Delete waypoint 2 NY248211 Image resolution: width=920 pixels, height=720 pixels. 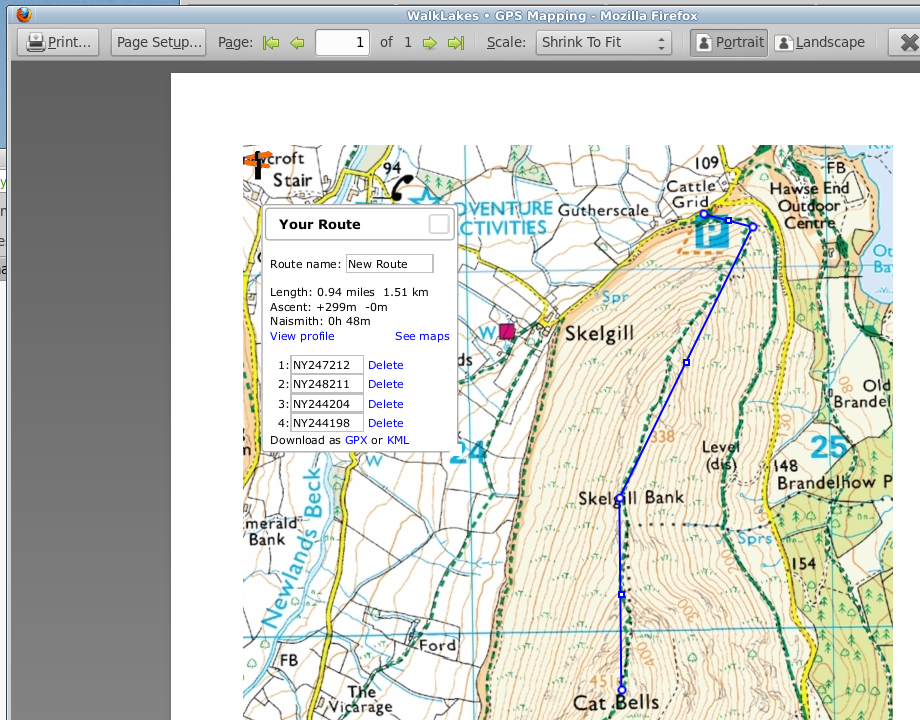click(x=385, y=384)
